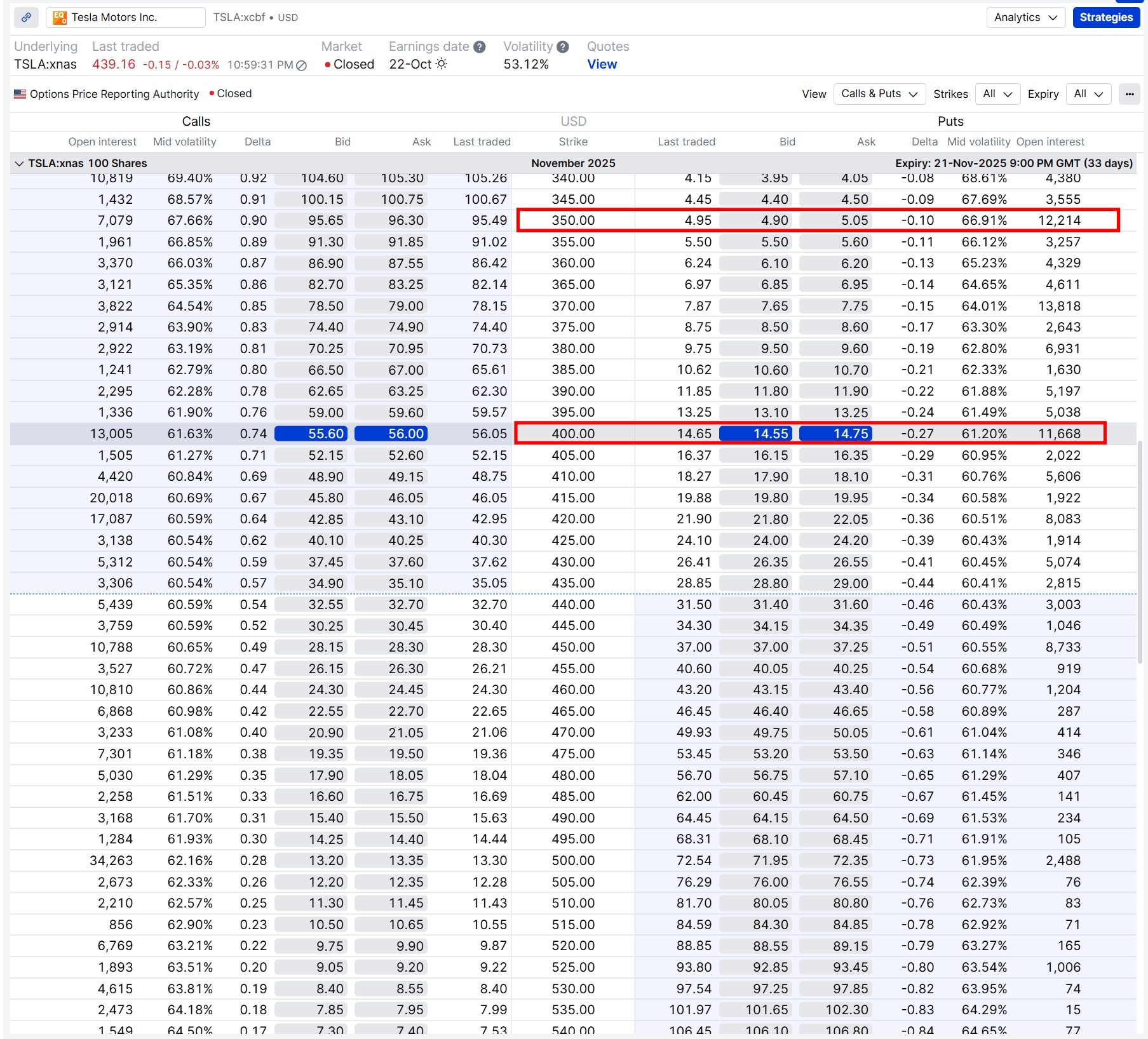This screenshot has height=1039, width=1148.
Task: Select the 14.75 ask for strike 400 put
Action: pyautogui.click(x=837, y=434)
